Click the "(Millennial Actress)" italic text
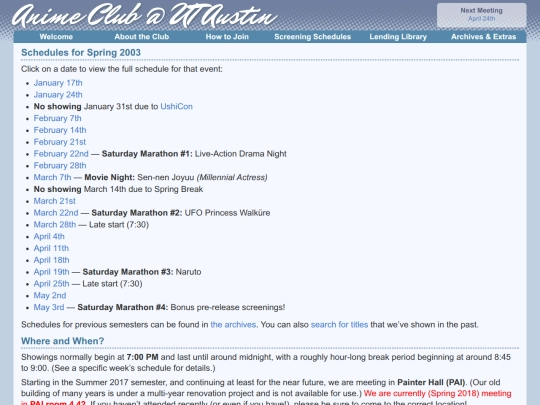 pos(232,177)
